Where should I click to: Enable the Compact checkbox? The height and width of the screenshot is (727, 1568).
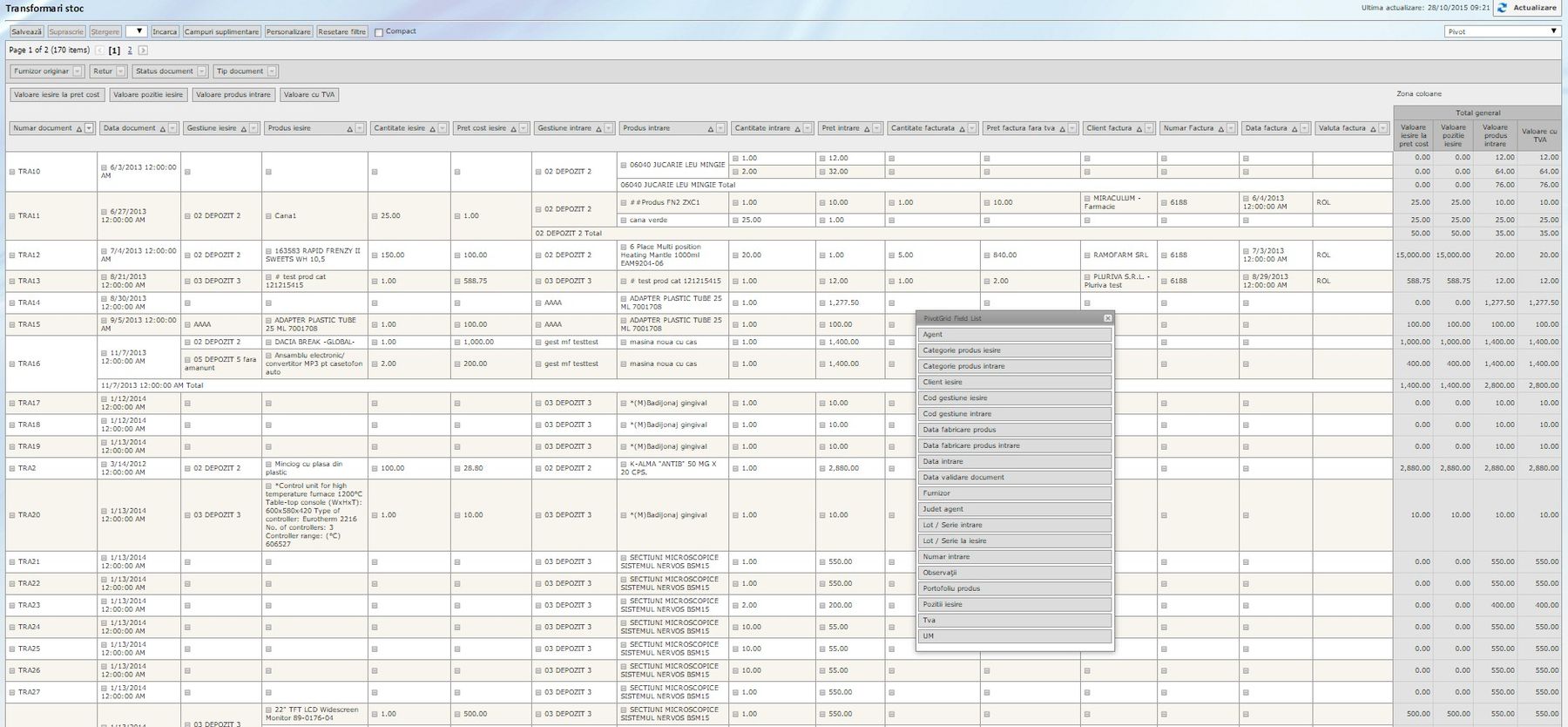tap(379, 32)
